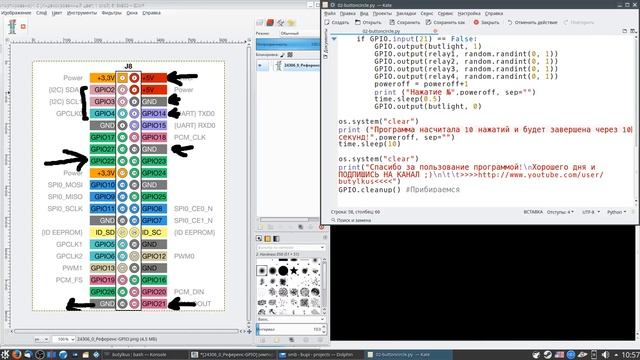640x360 pixels.
Task: Select the large solid round brush
Action: pos(283,271)
